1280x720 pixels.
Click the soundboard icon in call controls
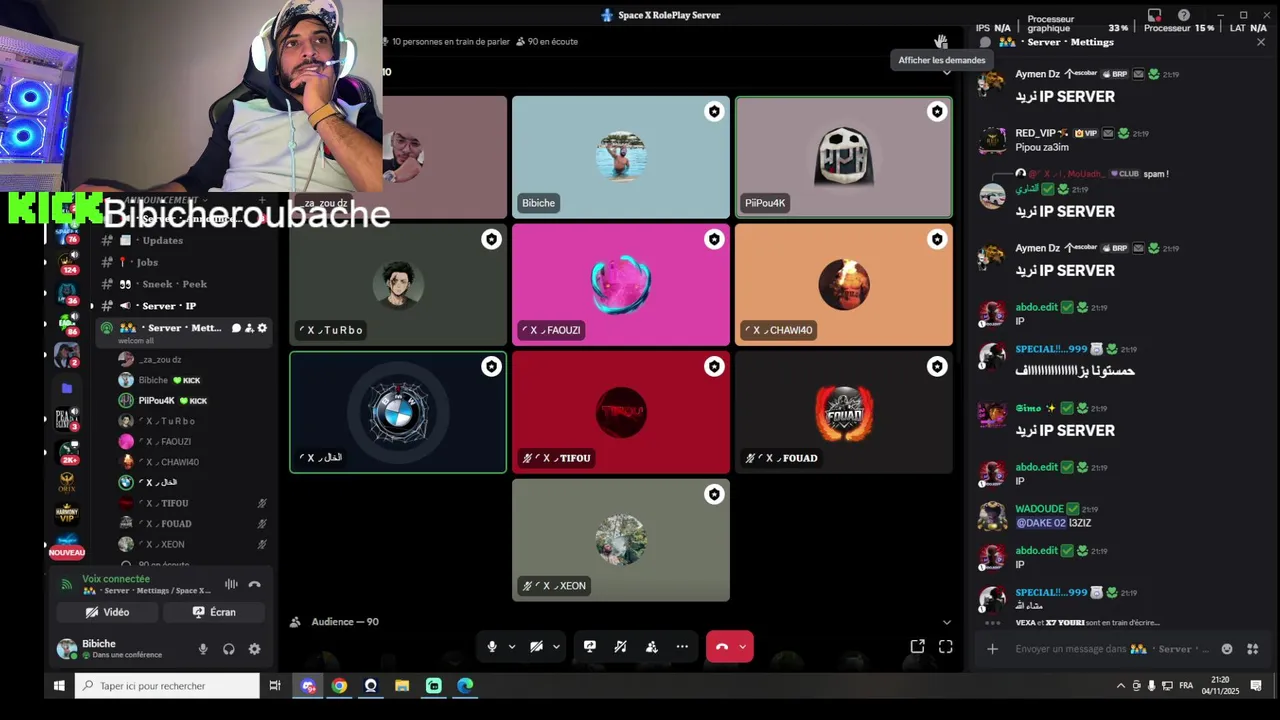[x=621, y=647]
